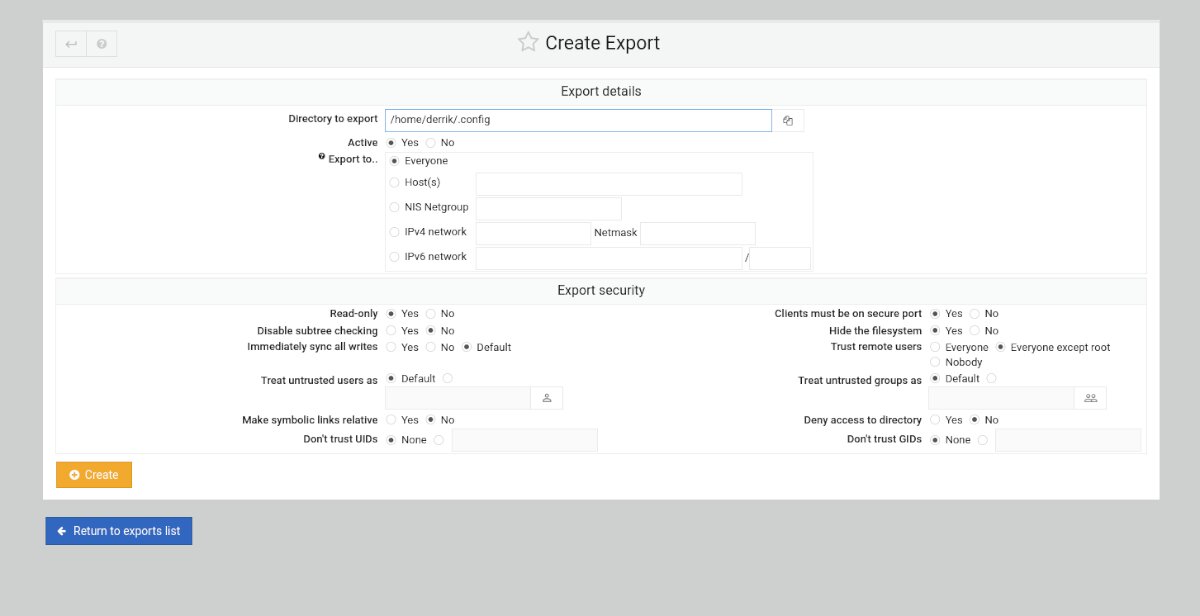Click the Don't trust GIDs text field

click(1068, 440)
